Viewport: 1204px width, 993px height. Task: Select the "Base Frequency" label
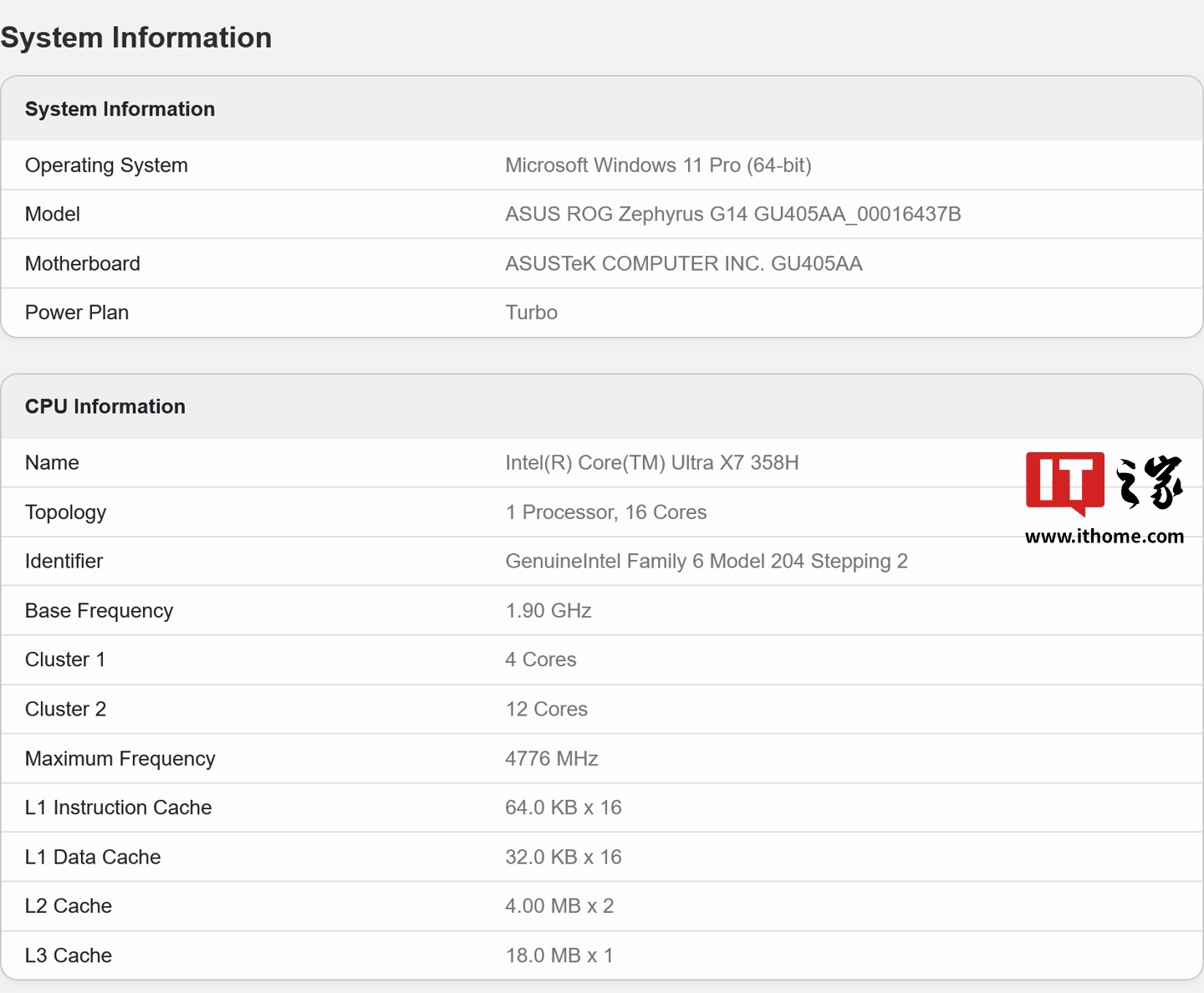click(x=99, y=611)
